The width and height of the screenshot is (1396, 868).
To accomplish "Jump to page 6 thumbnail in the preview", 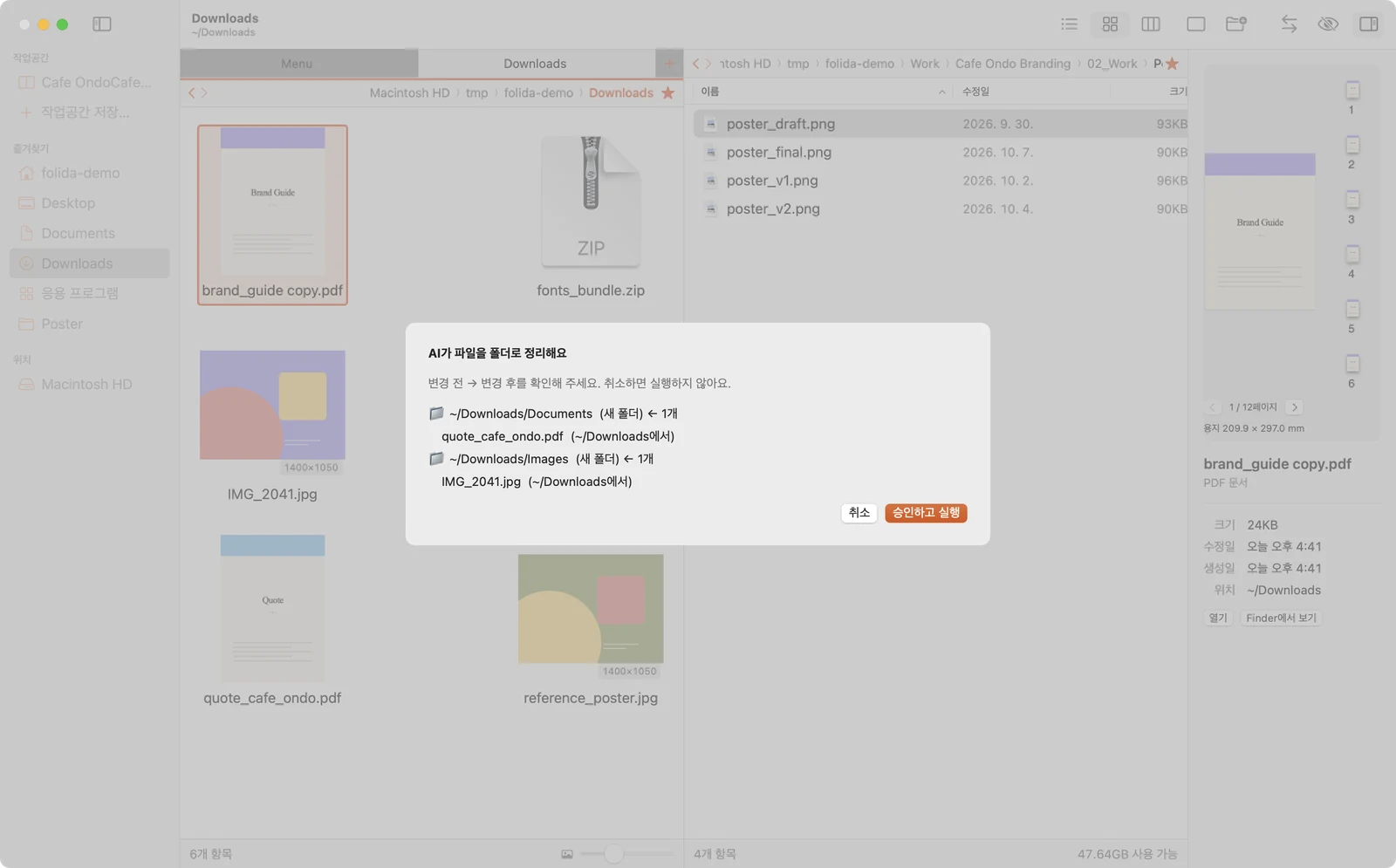I will point(1352,363).
